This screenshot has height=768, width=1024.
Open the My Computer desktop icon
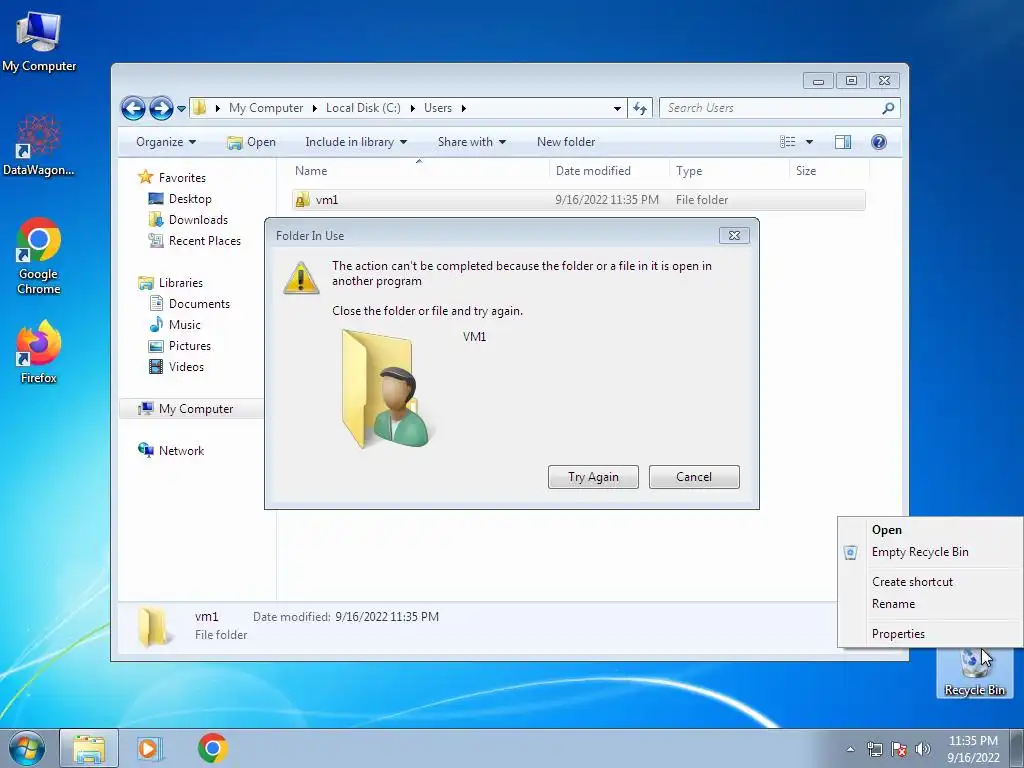39,41
